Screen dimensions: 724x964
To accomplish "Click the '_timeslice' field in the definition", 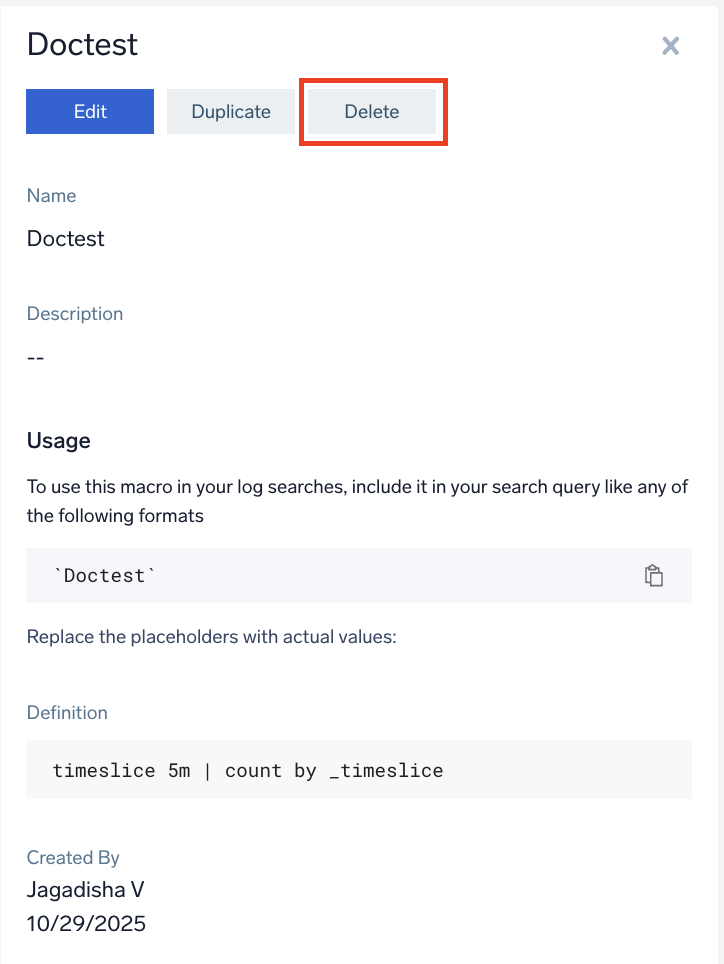I will tap(386, 770).
